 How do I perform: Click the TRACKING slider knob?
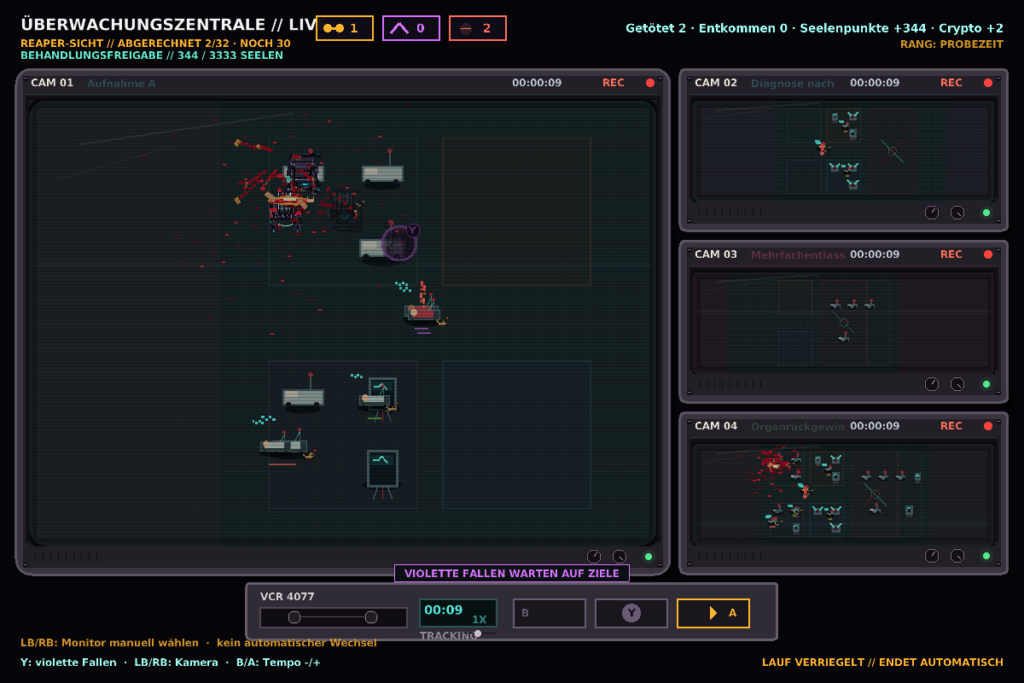[x=478, y=633]
